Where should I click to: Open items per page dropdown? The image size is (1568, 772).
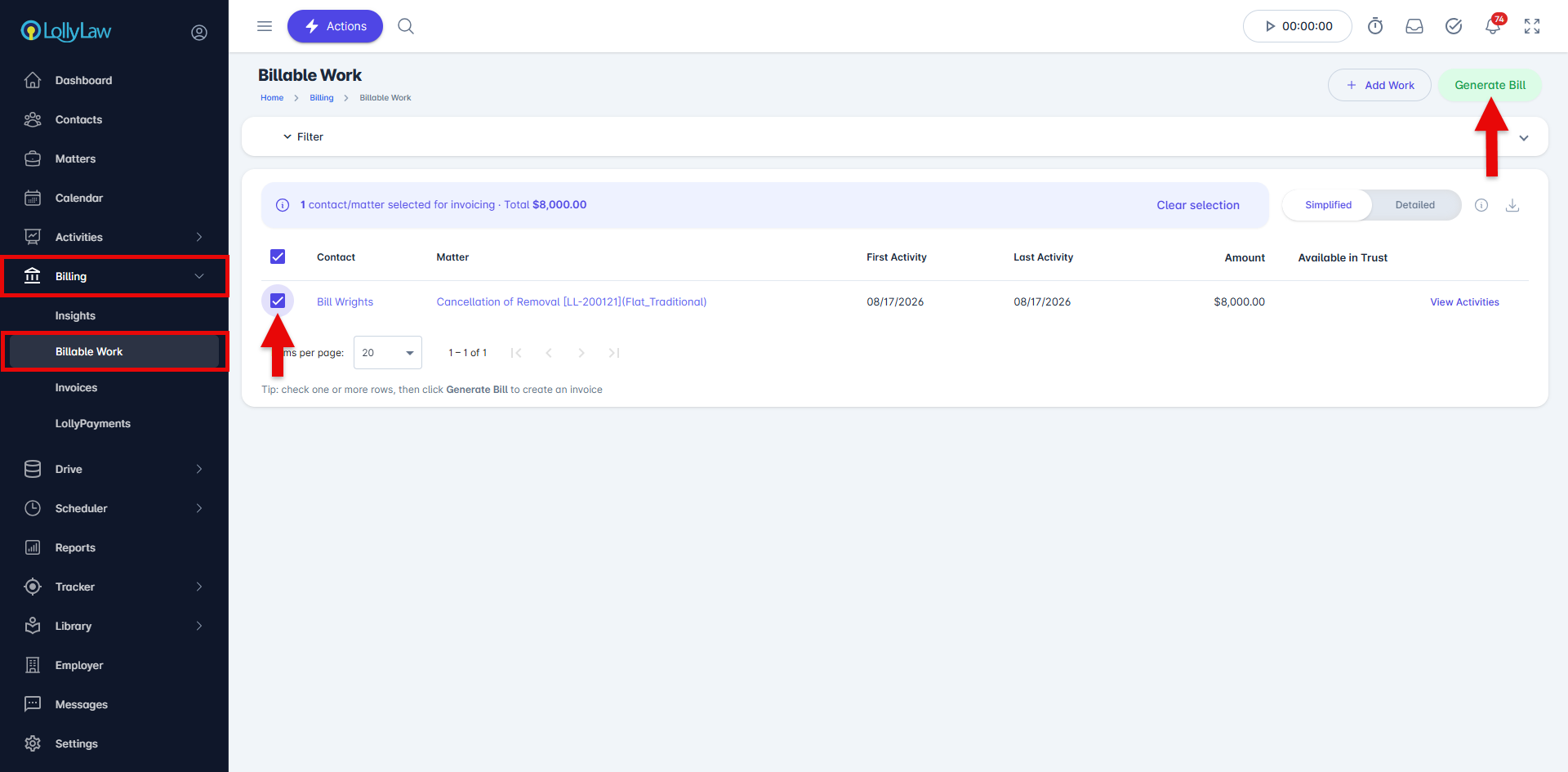[388, 353]
